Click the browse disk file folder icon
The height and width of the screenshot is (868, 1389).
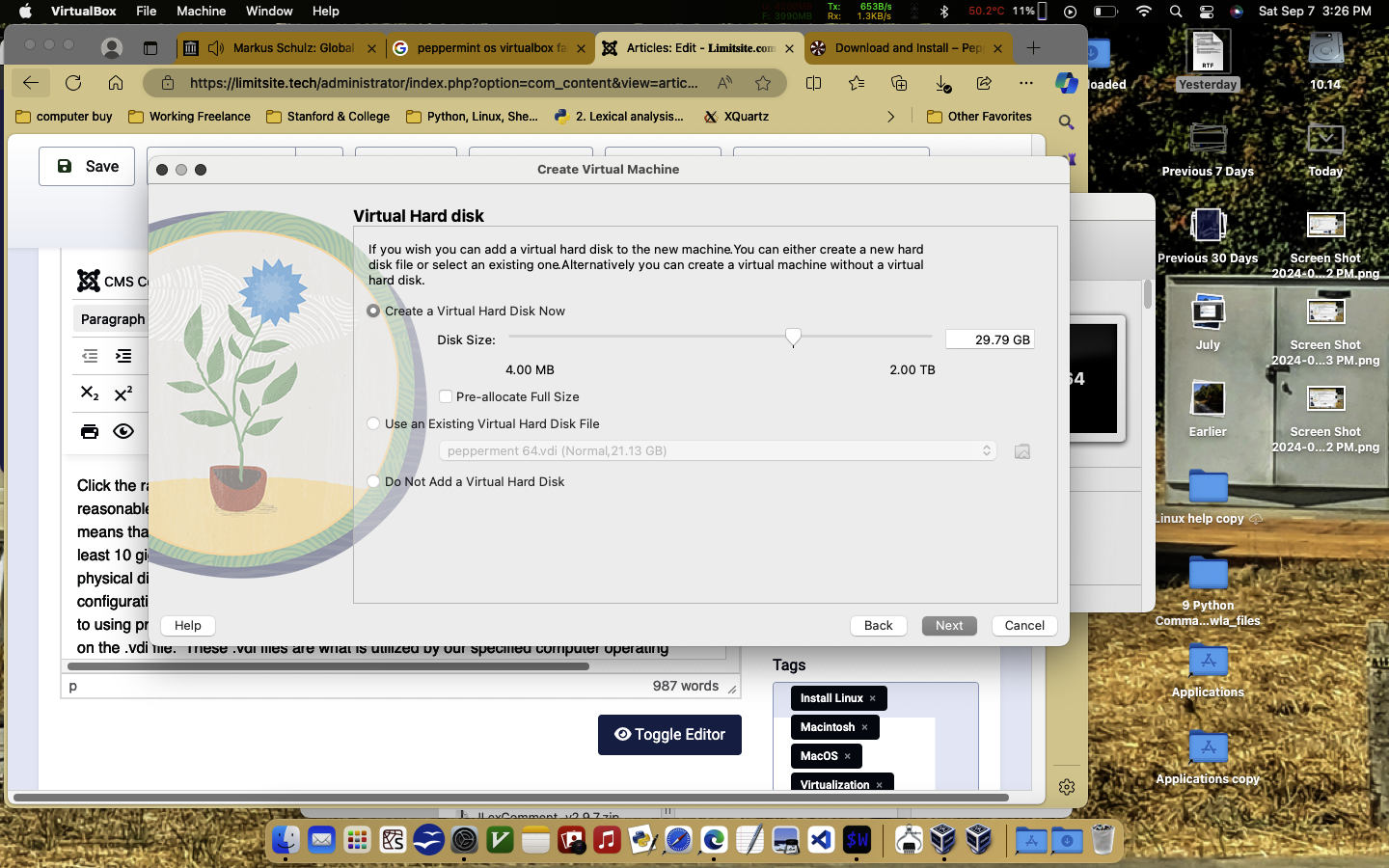(x=1022, y=451)
